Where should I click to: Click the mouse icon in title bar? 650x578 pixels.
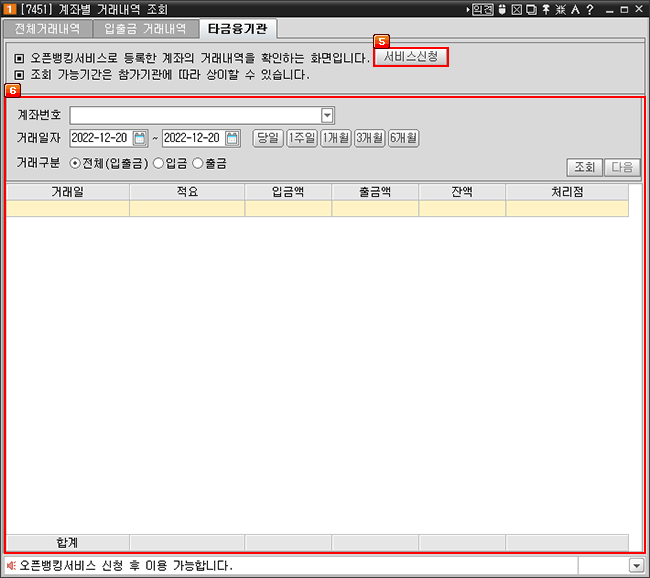tap(502, 9)
